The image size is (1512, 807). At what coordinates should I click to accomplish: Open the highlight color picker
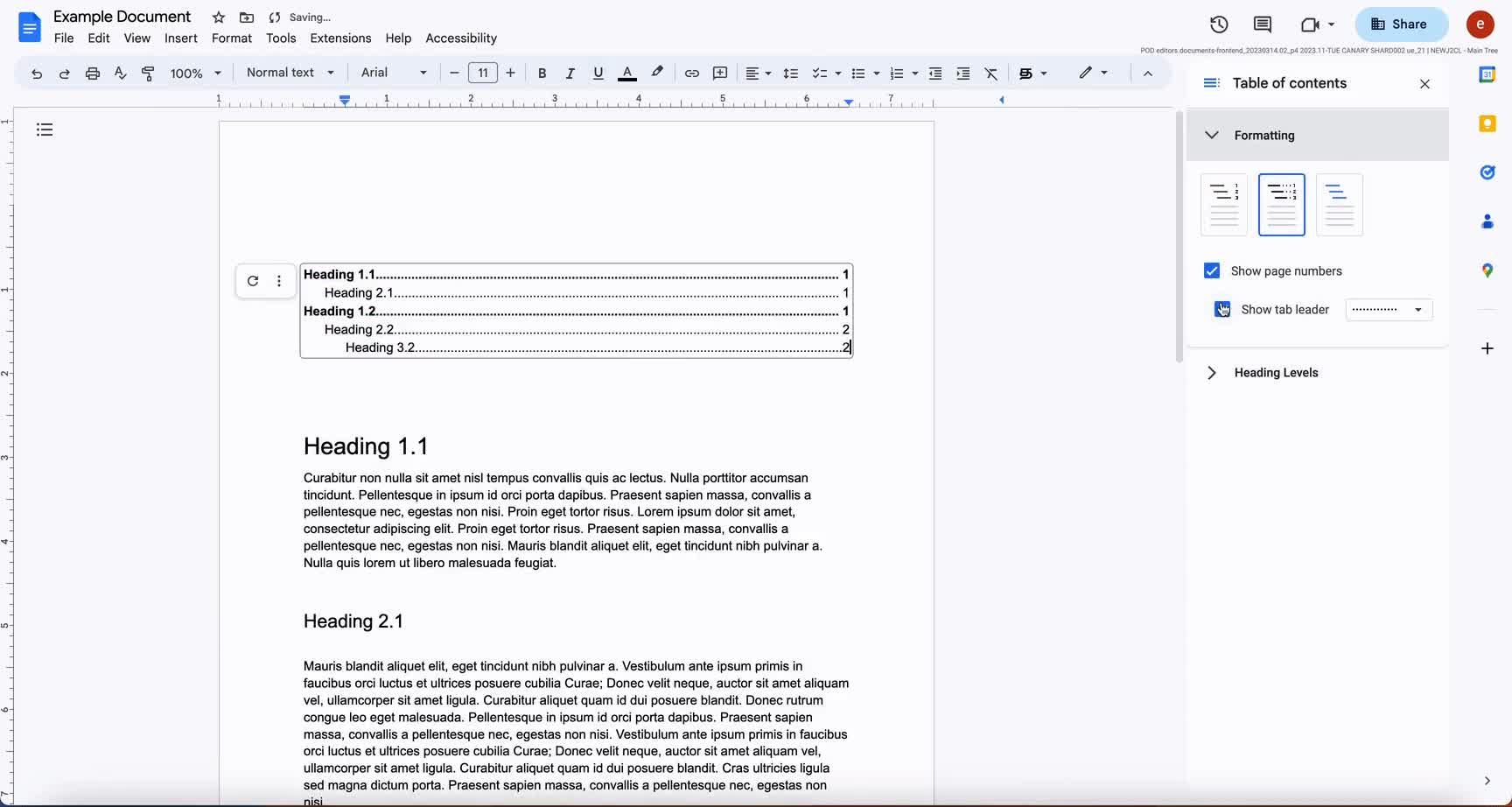tap(656, 73)
